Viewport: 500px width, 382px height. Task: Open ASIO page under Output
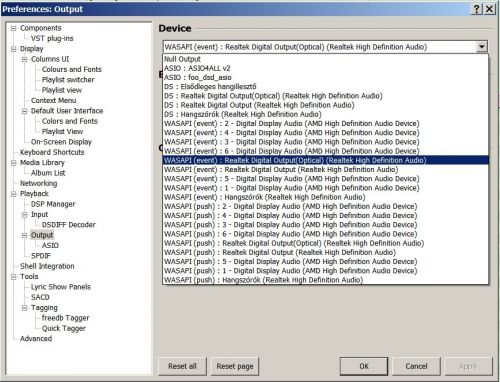pos(50,245)
